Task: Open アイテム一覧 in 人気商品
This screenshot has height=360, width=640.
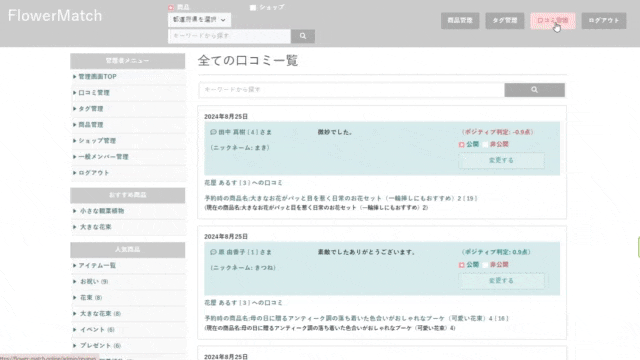Action: coord(97,265)
